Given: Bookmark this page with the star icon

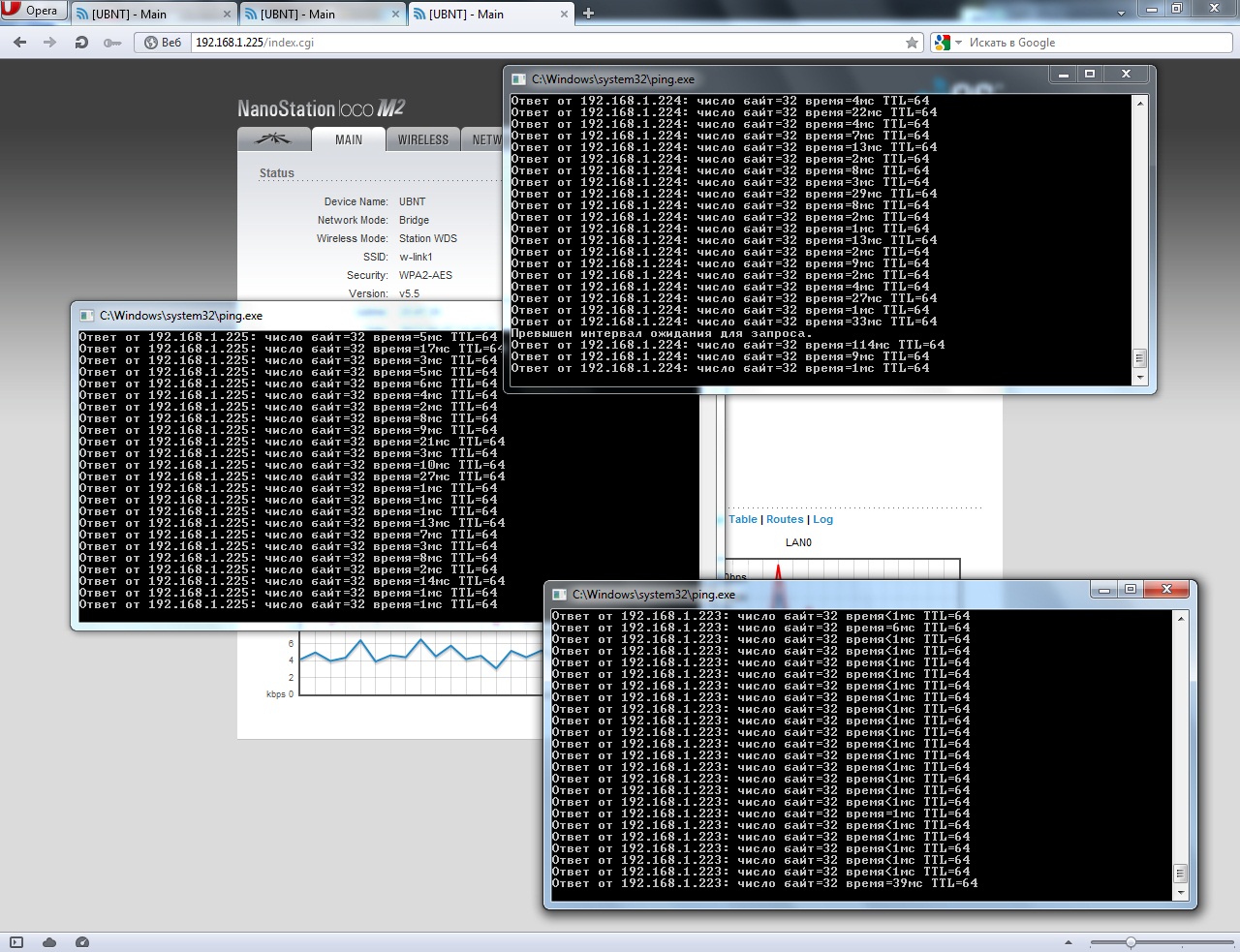Looking at the screenshot, I should [x=912, y=43].
